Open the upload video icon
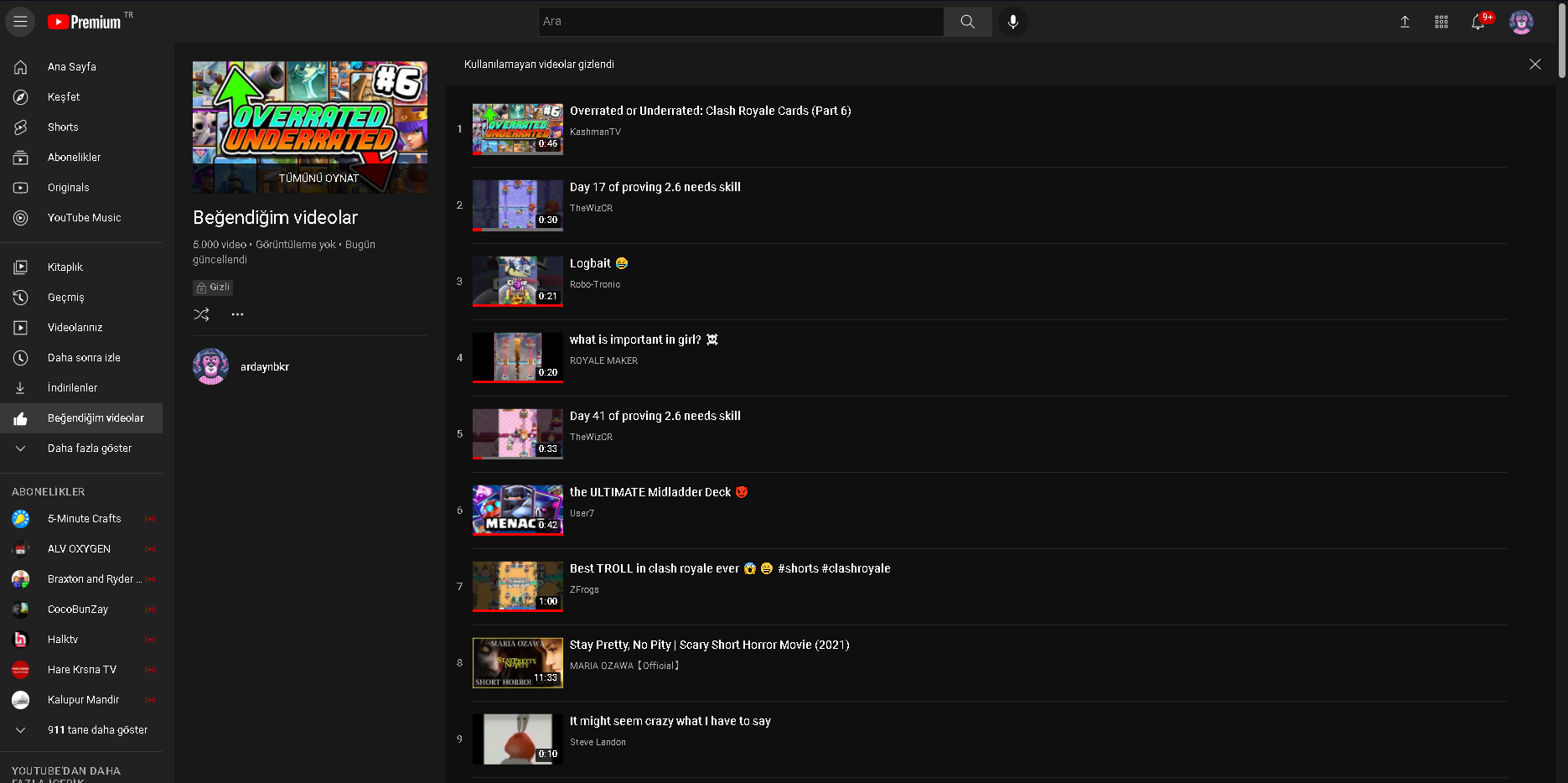The height and width of the screenshot is (783, 1568). 1405,22
